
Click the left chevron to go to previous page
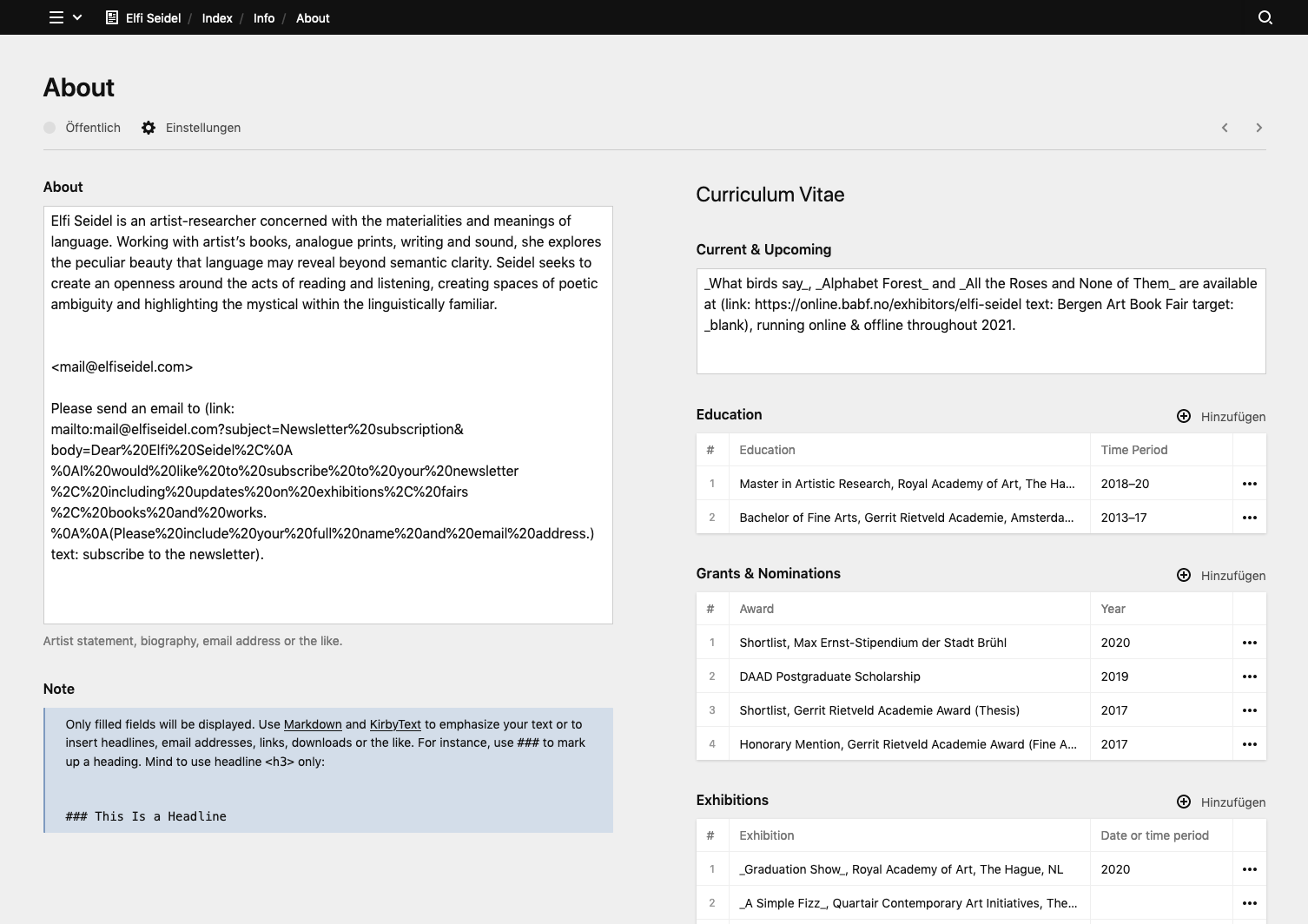pos(1224,128)
